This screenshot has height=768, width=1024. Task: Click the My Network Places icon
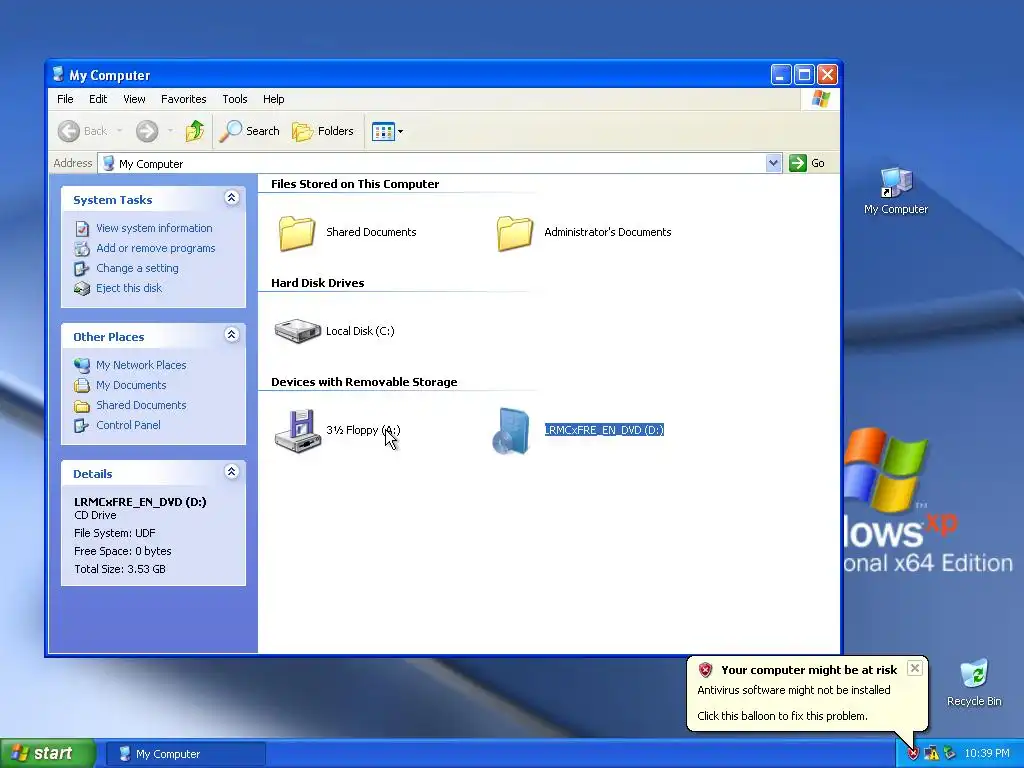pyautogui.click(x=82, y=366)
